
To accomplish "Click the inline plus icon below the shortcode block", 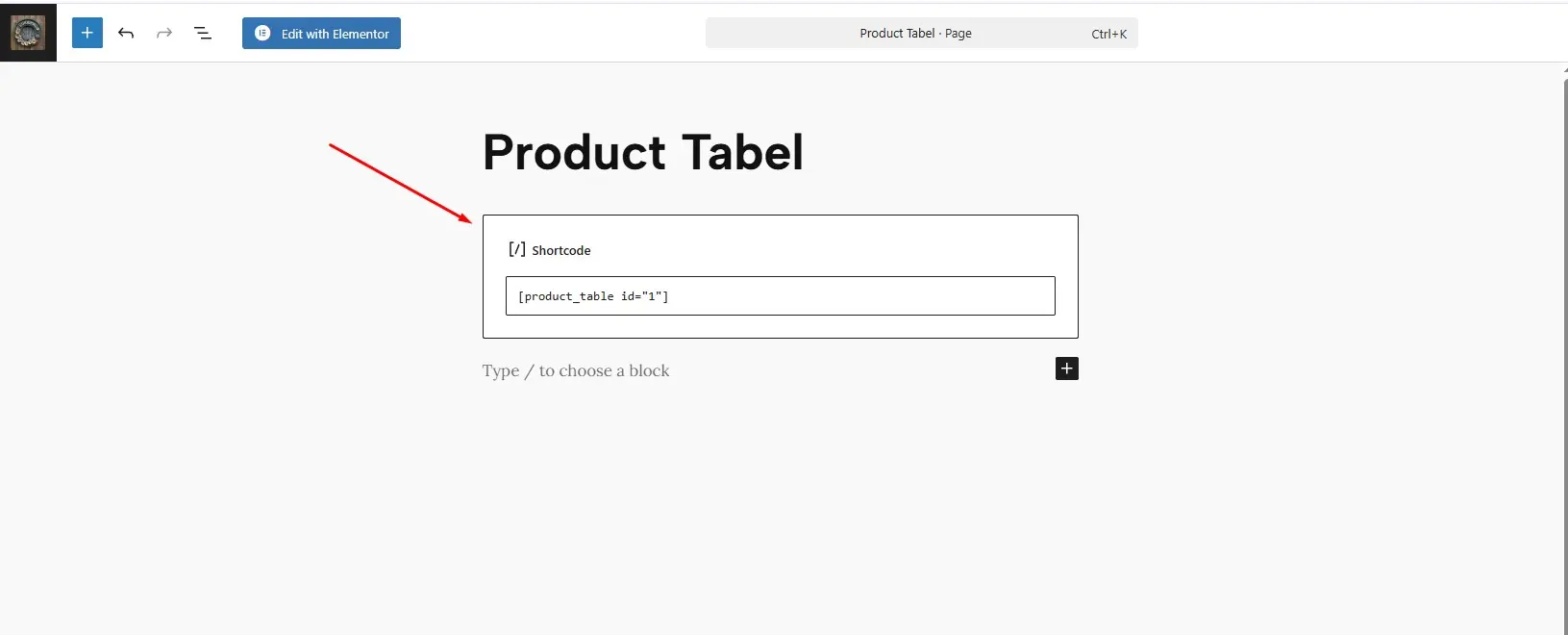I will coord(1066,368).
